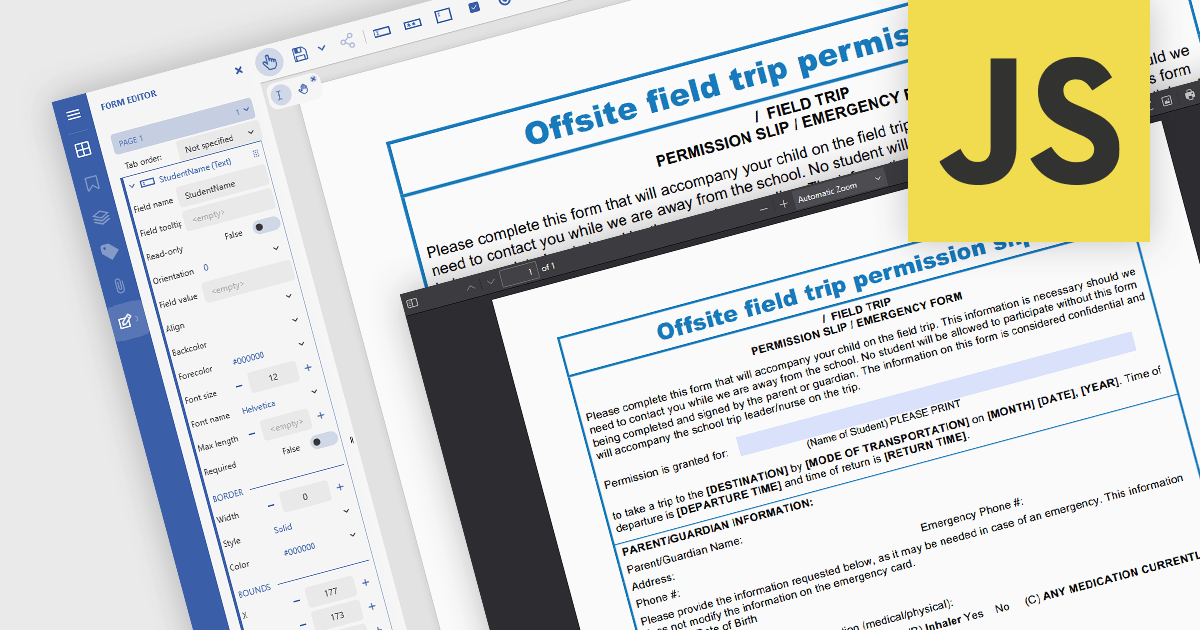Image resolution: width=1200 pixels, height=630 pixels.
Task: Collapse the StudentName (Text) field section
Action: coord(132,183)
